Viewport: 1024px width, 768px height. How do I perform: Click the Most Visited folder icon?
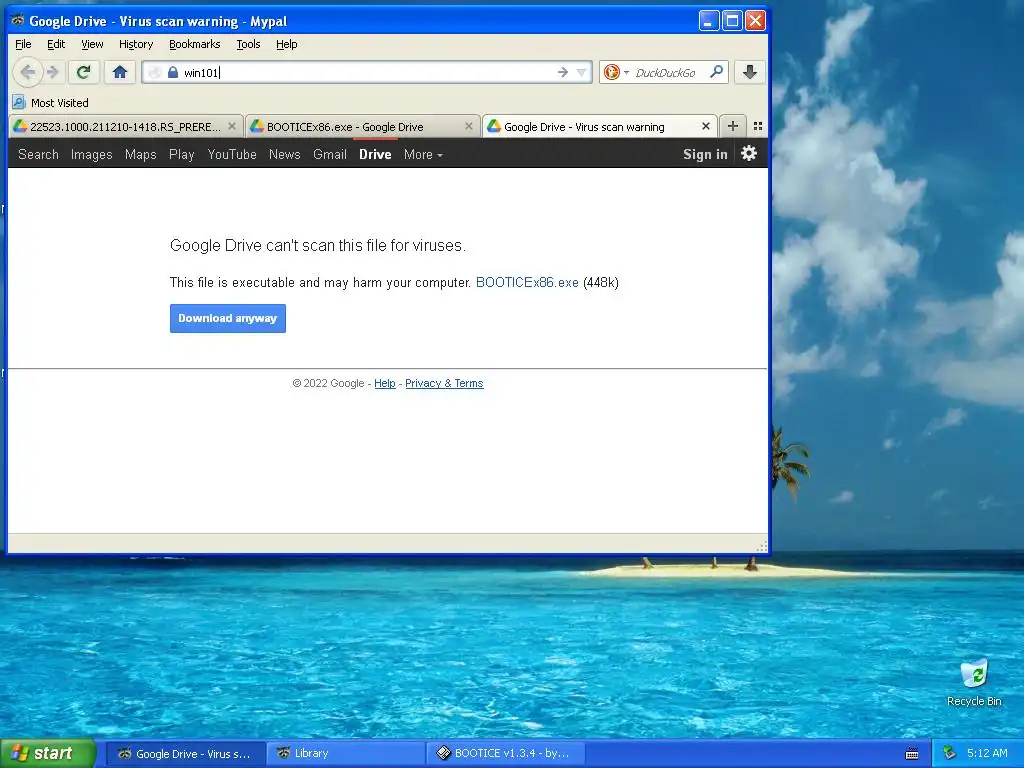19,103
